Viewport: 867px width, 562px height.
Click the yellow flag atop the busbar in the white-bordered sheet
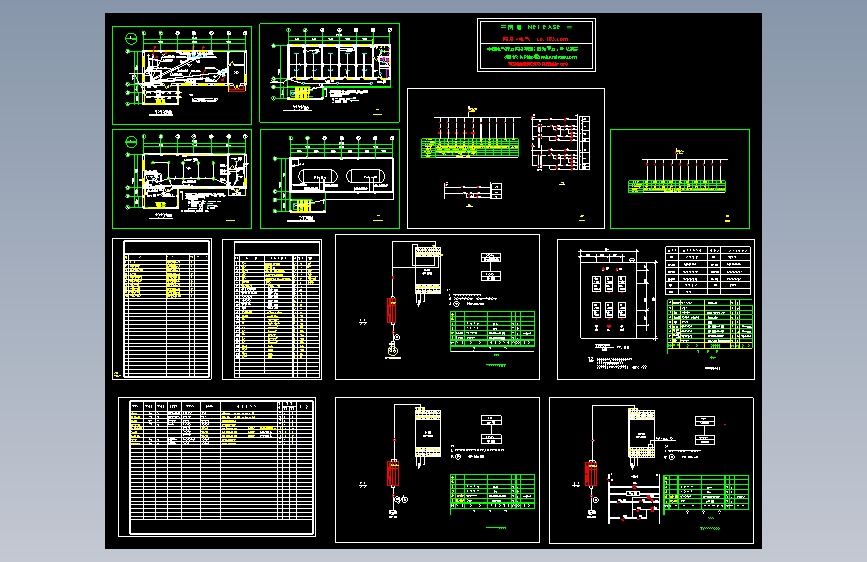coord(472,110)
